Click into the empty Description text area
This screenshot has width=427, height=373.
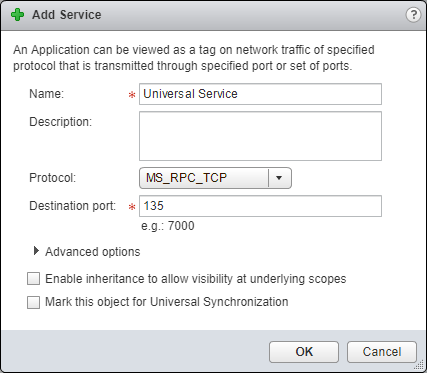260,136
